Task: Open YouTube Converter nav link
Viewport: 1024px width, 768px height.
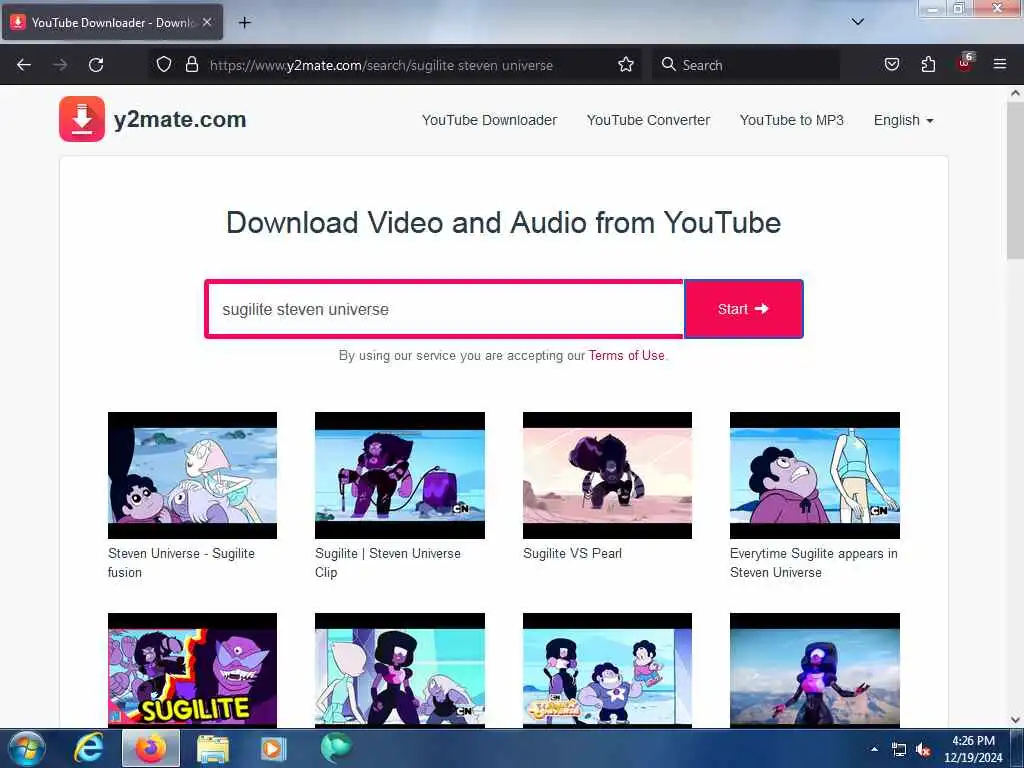Action: coord(648,120)
